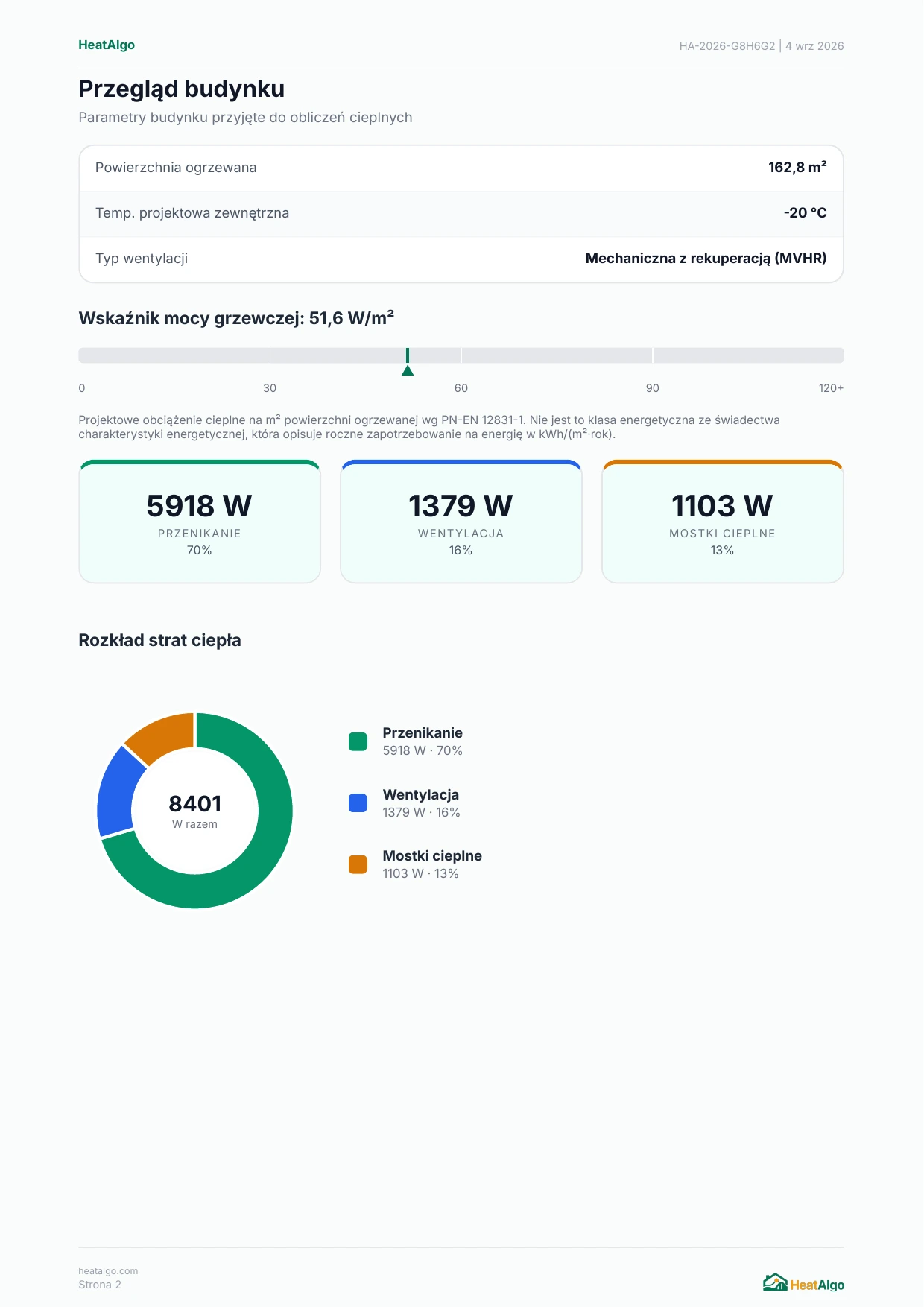Click the 120+ gauge scale label
Screen dimensions: 924x1307
831,388
